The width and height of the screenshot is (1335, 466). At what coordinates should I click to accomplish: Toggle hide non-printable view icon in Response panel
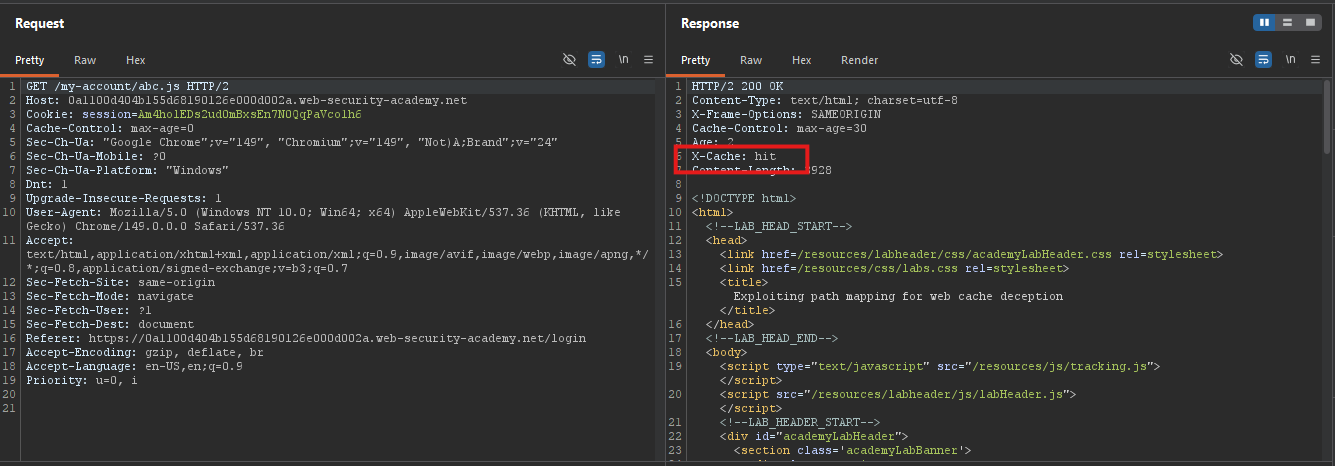pyautogui.click(x=1236, y=60)
